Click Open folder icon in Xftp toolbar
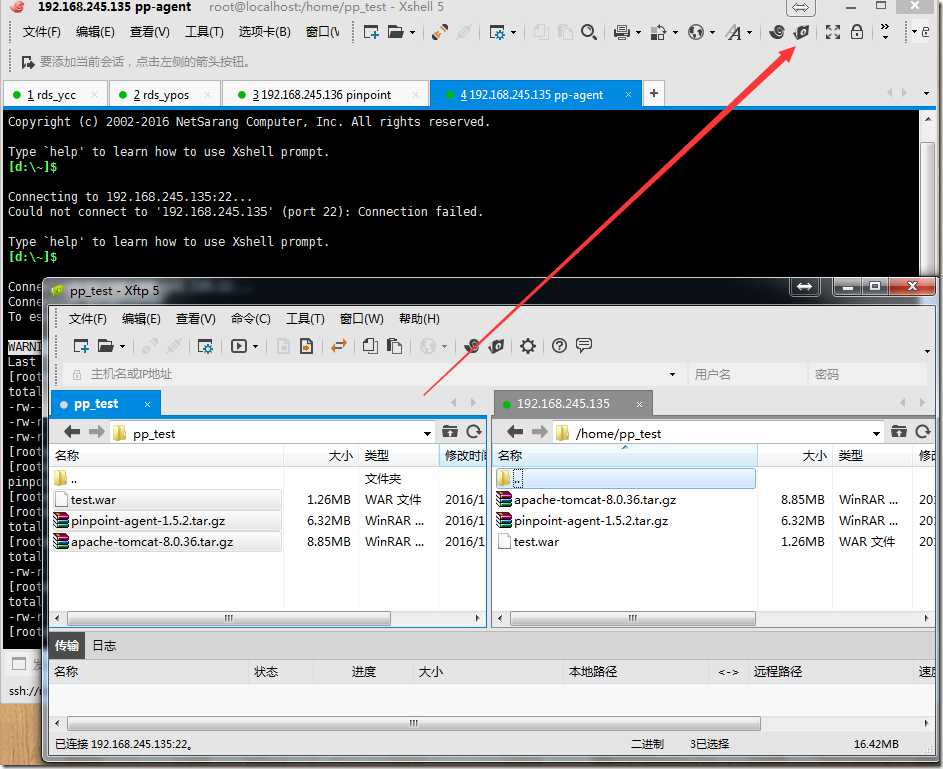 coord(106,346)
